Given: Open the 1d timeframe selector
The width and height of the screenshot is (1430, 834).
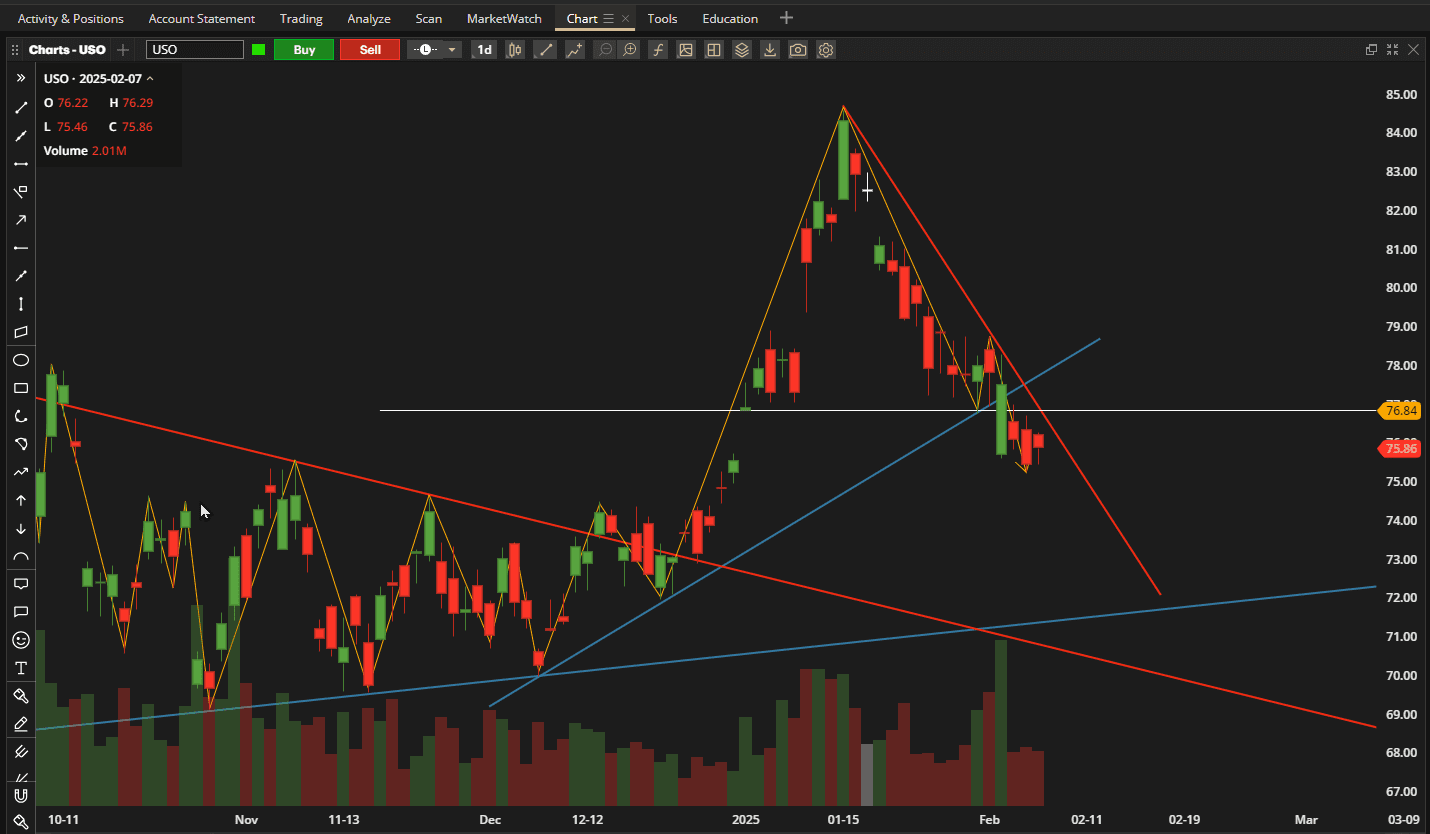Looking at the screenshot, I should tap(484, 49).
